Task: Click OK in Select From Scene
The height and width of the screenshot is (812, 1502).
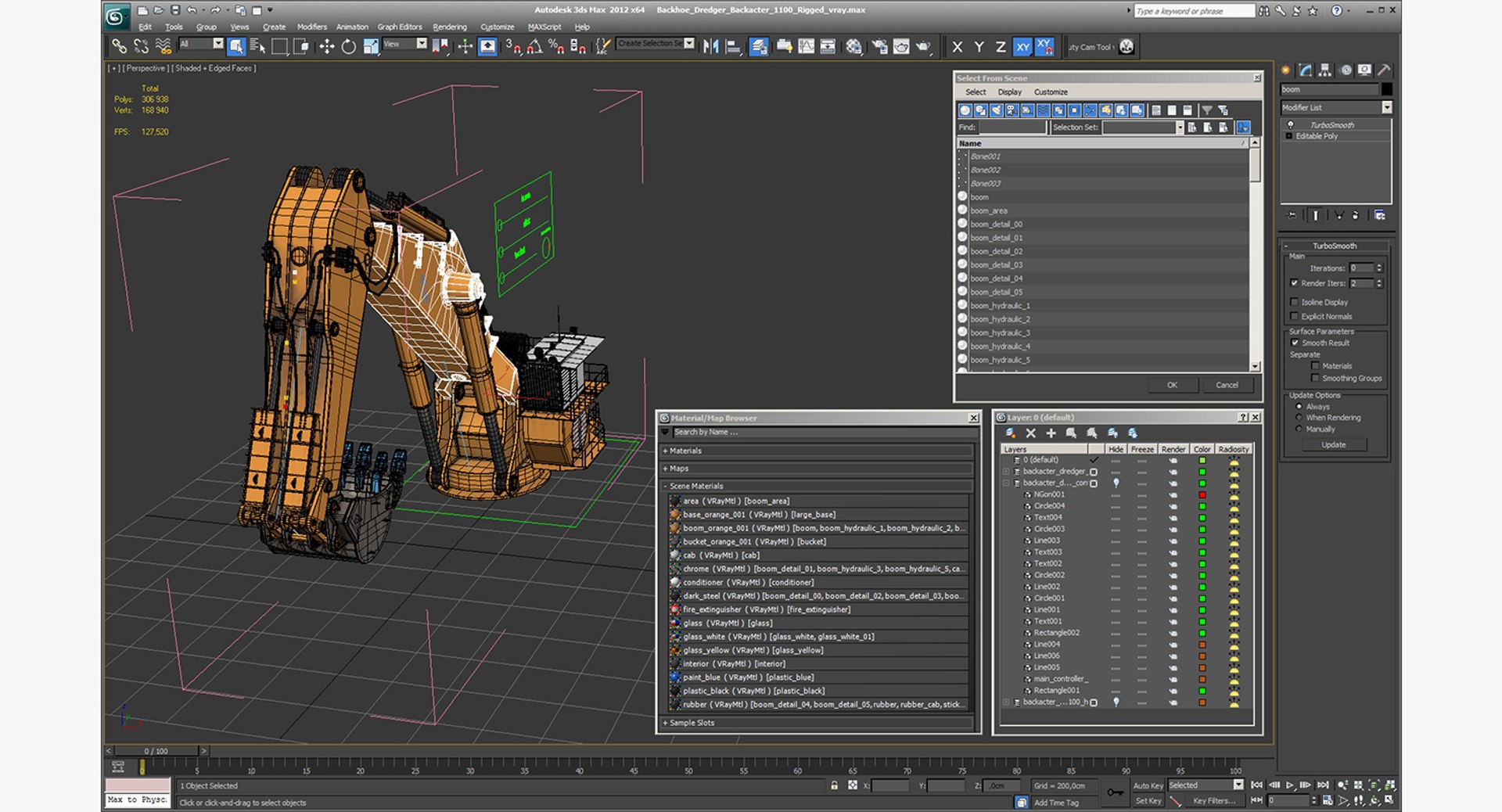Action: coord(1172,385)
